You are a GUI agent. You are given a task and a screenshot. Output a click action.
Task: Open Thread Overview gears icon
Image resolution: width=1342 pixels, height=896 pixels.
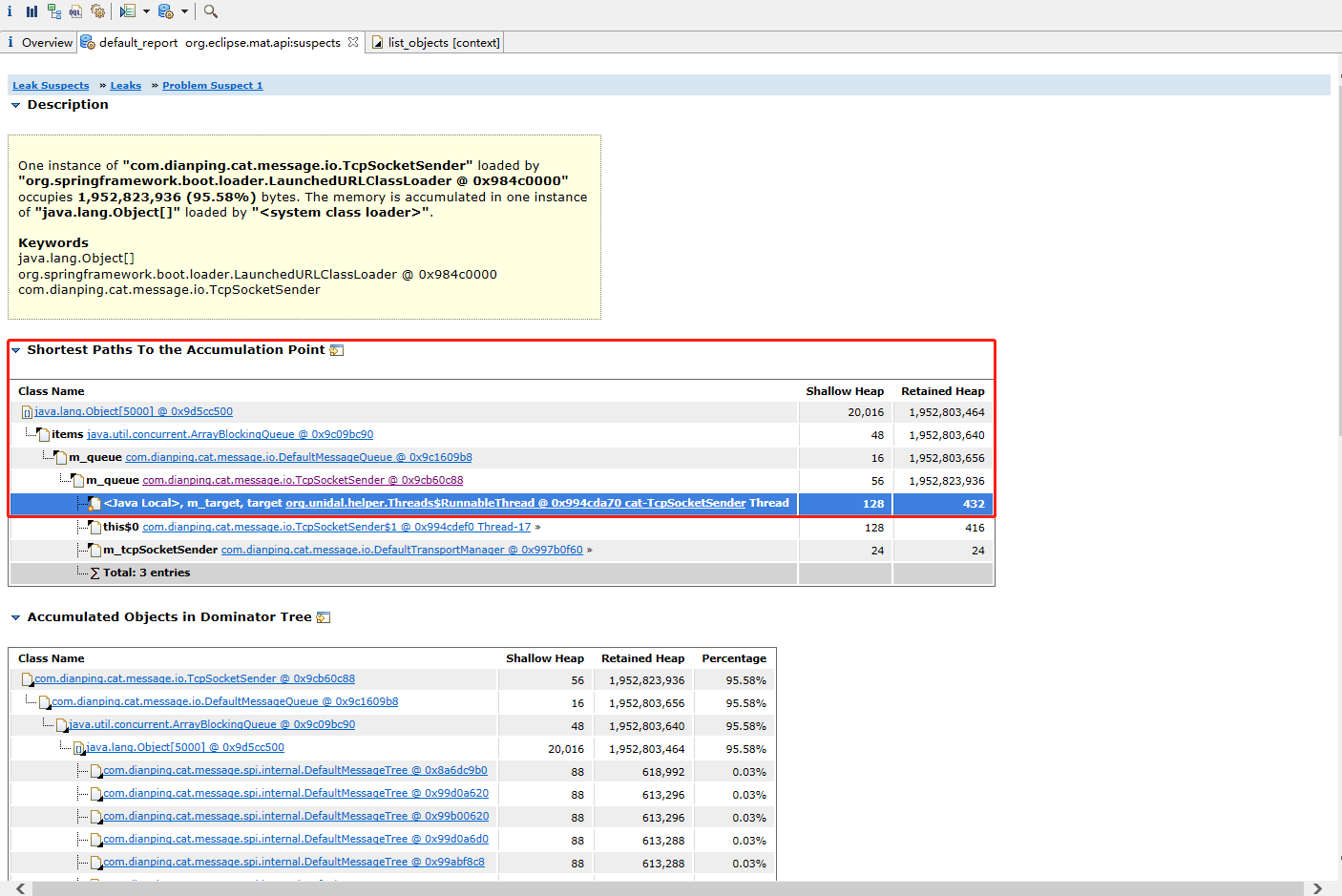point(97,11)
